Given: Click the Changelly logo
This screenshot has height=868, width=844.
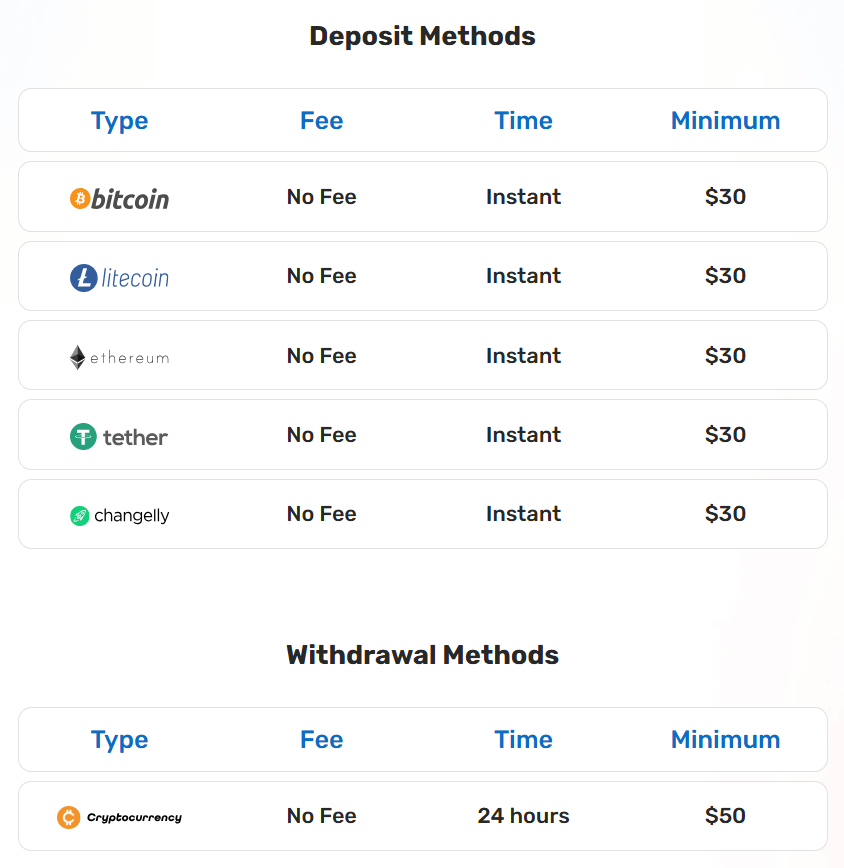Looking at the screenshot, I should 119,516.
